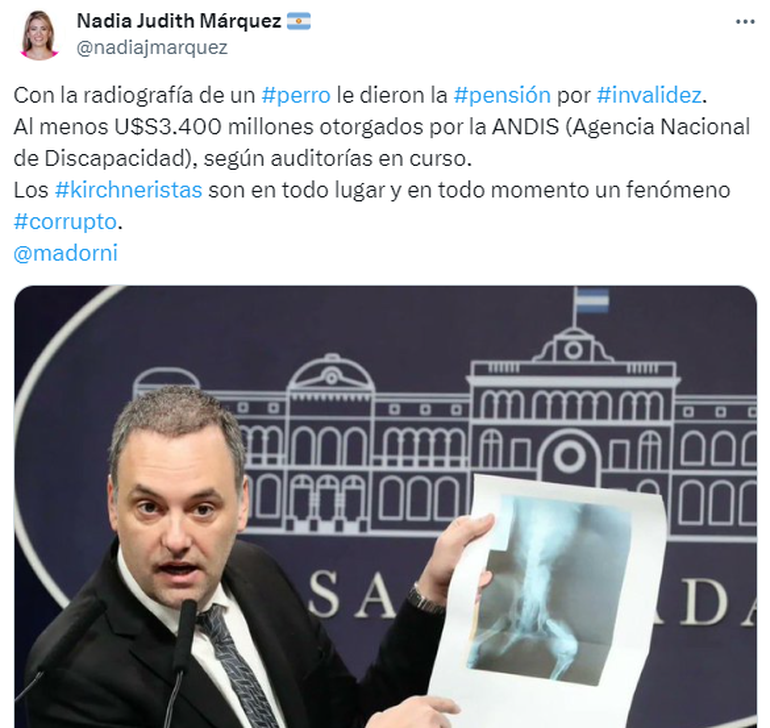This screenshot has height=728, width=770.
Task: Open the #pensión hashtag
Action: (502, 95)
